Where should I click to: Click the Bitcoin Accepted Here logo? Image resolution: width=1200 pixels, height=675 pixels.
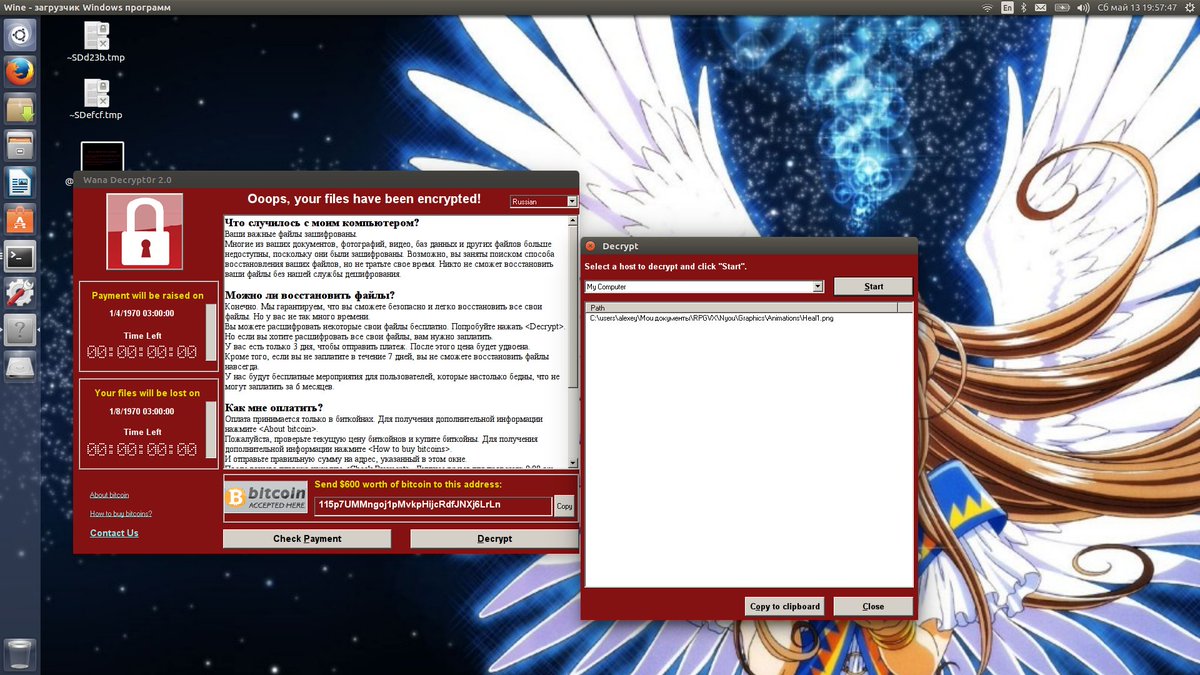coord(265,498)
